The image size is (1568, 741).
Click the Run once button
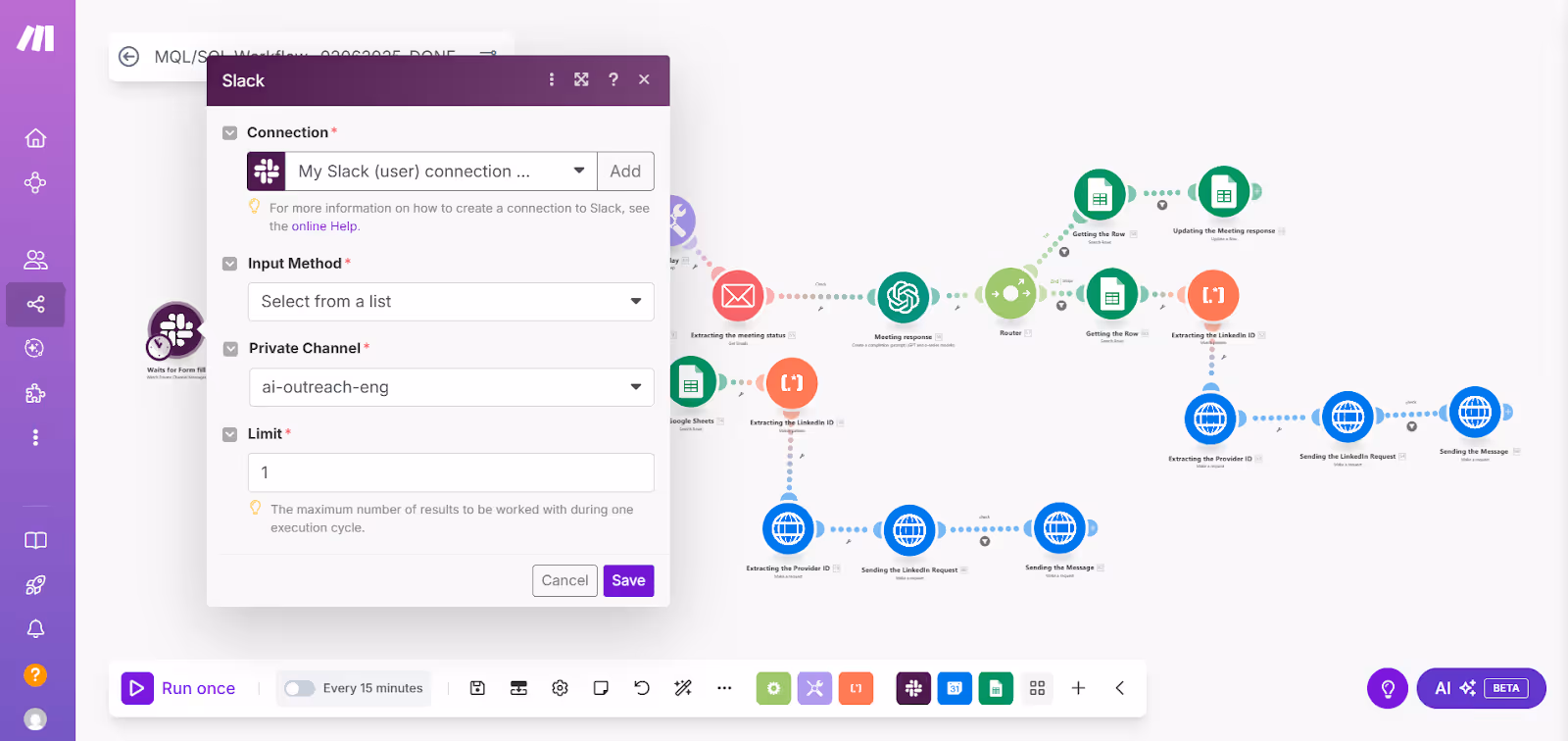pos(178,688)
